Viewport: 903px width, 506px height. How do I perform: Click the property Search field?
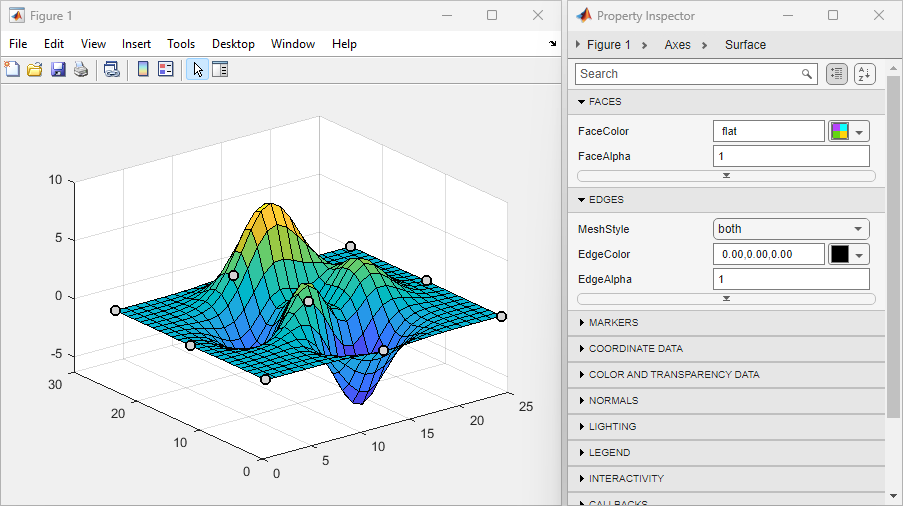688,74
